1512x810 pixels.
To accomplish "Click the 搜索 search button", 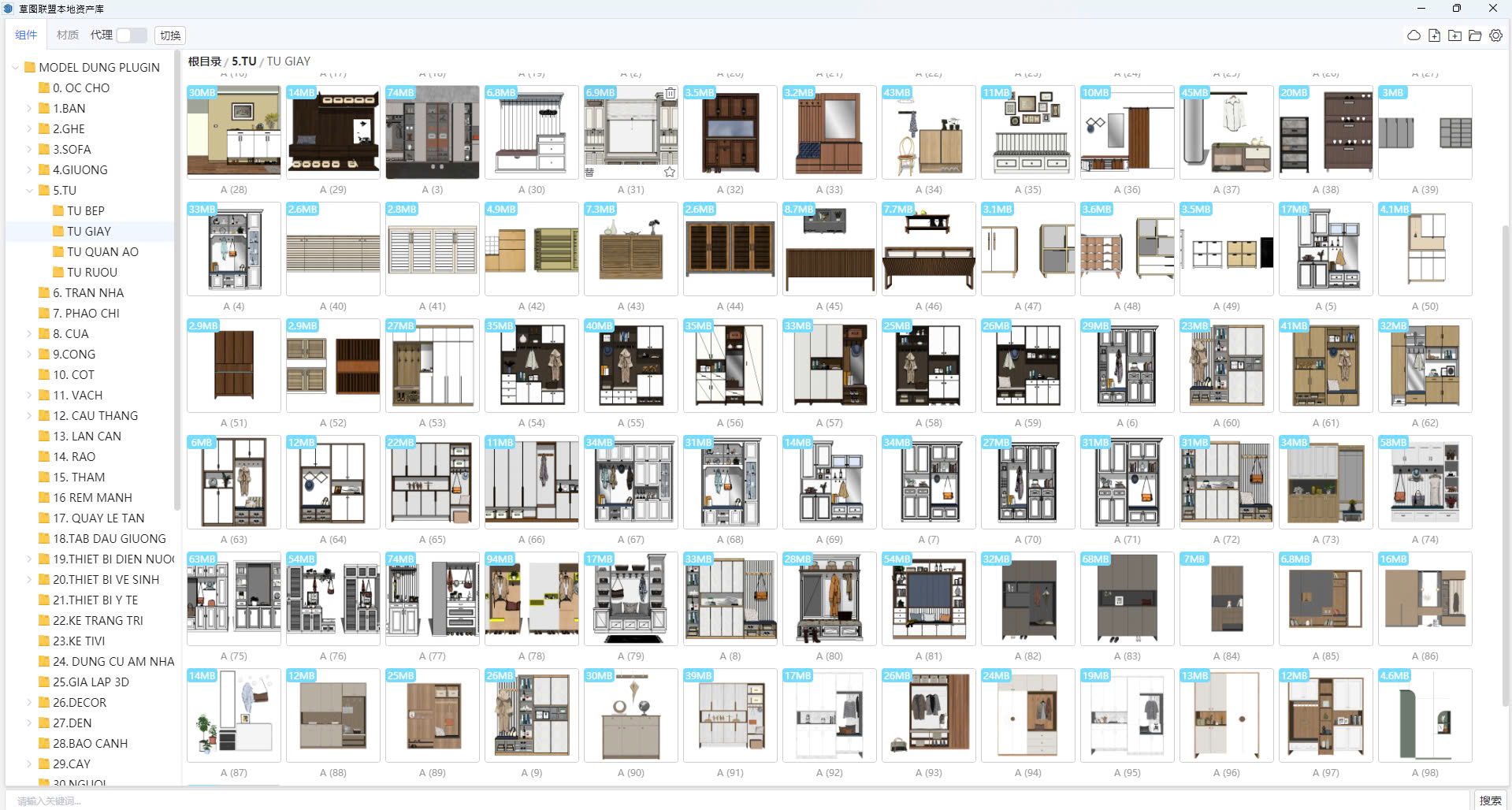I will [1490, 801].
